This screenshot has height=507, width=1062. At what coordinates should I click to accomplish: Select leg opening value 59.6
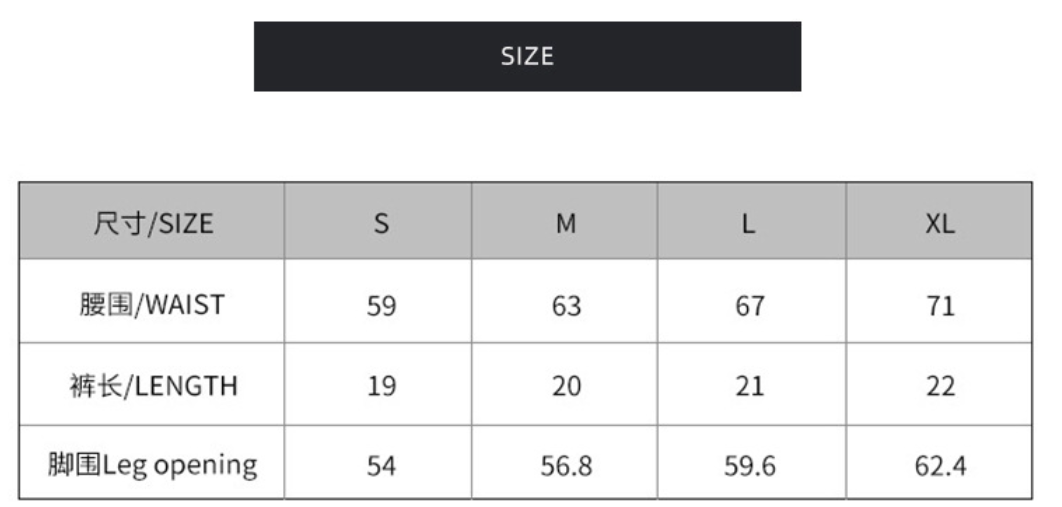(x=750, y=466)
